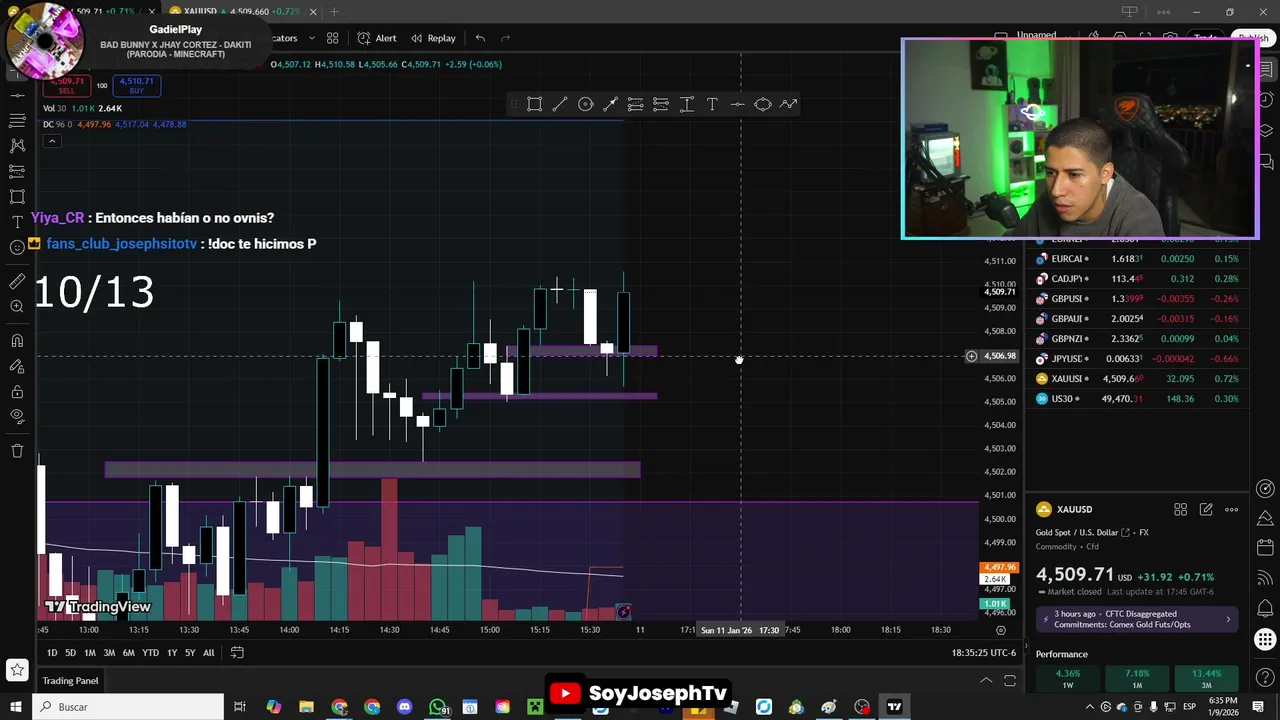Open the text tool in floating toolbar
The width and height of the screenshot is (1280, 720).
pyautogui.click(x=712, y=104)
